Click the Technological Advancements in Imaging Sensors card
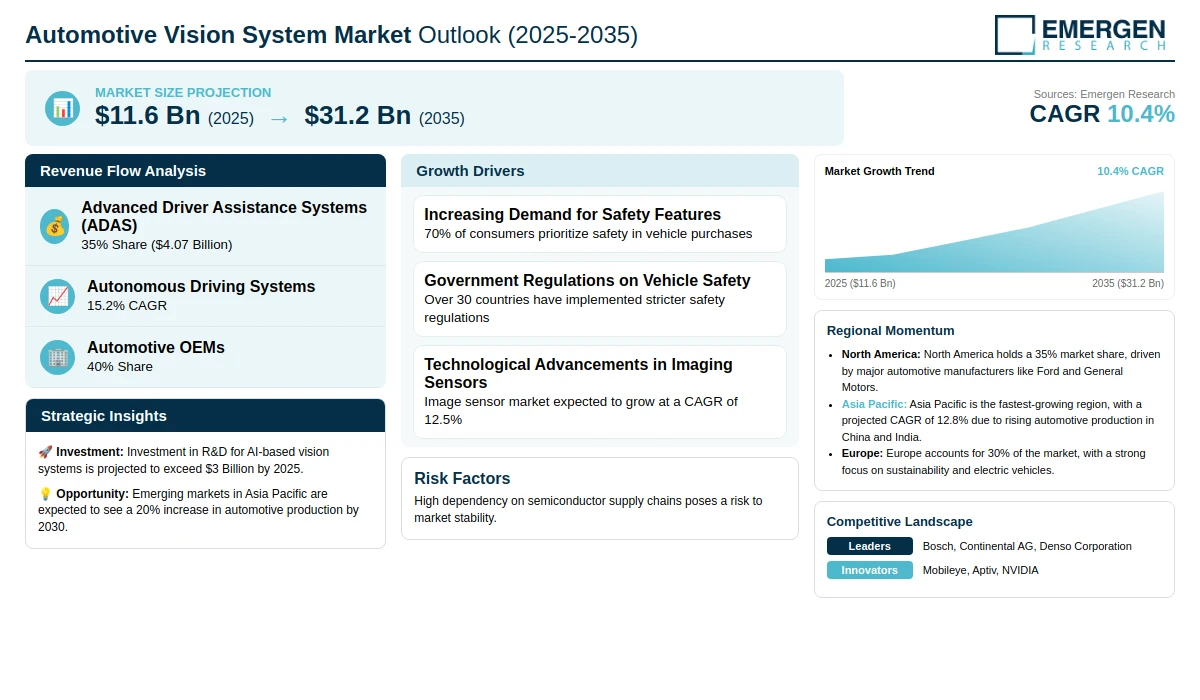 point(600,392)
